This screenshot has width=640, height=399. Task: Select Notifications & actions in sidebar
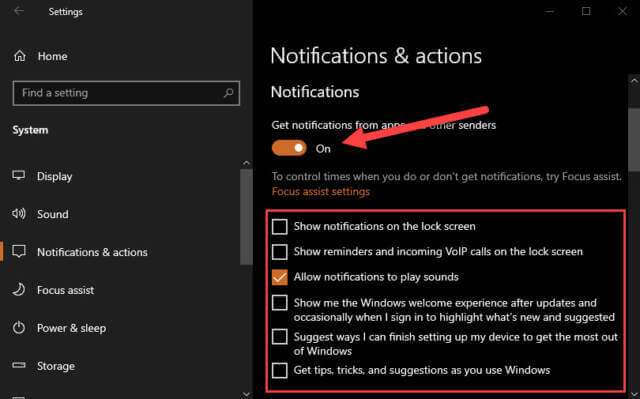coord(92,252)
